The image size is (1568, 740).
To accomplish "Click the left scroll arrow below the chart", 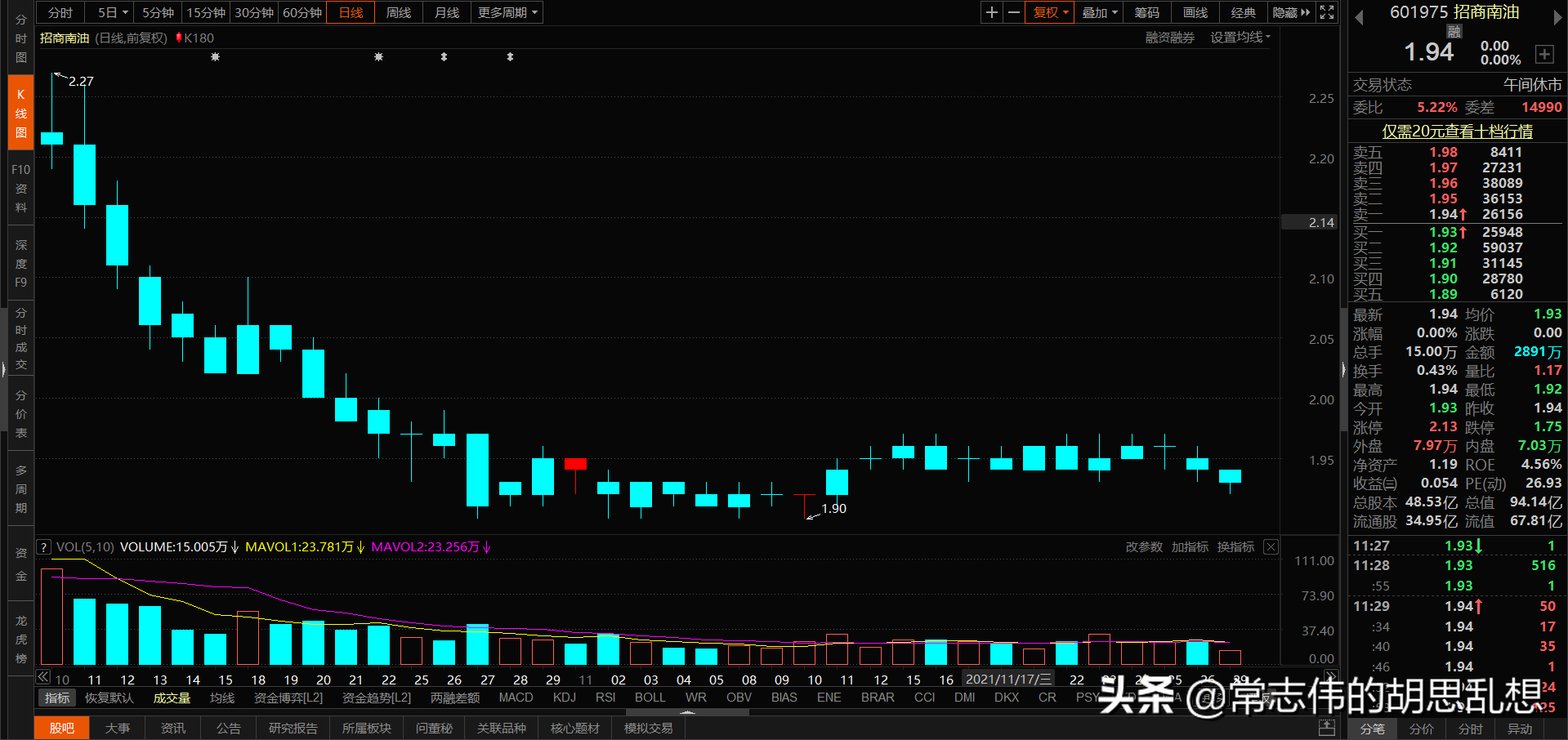I will (42, 676).
